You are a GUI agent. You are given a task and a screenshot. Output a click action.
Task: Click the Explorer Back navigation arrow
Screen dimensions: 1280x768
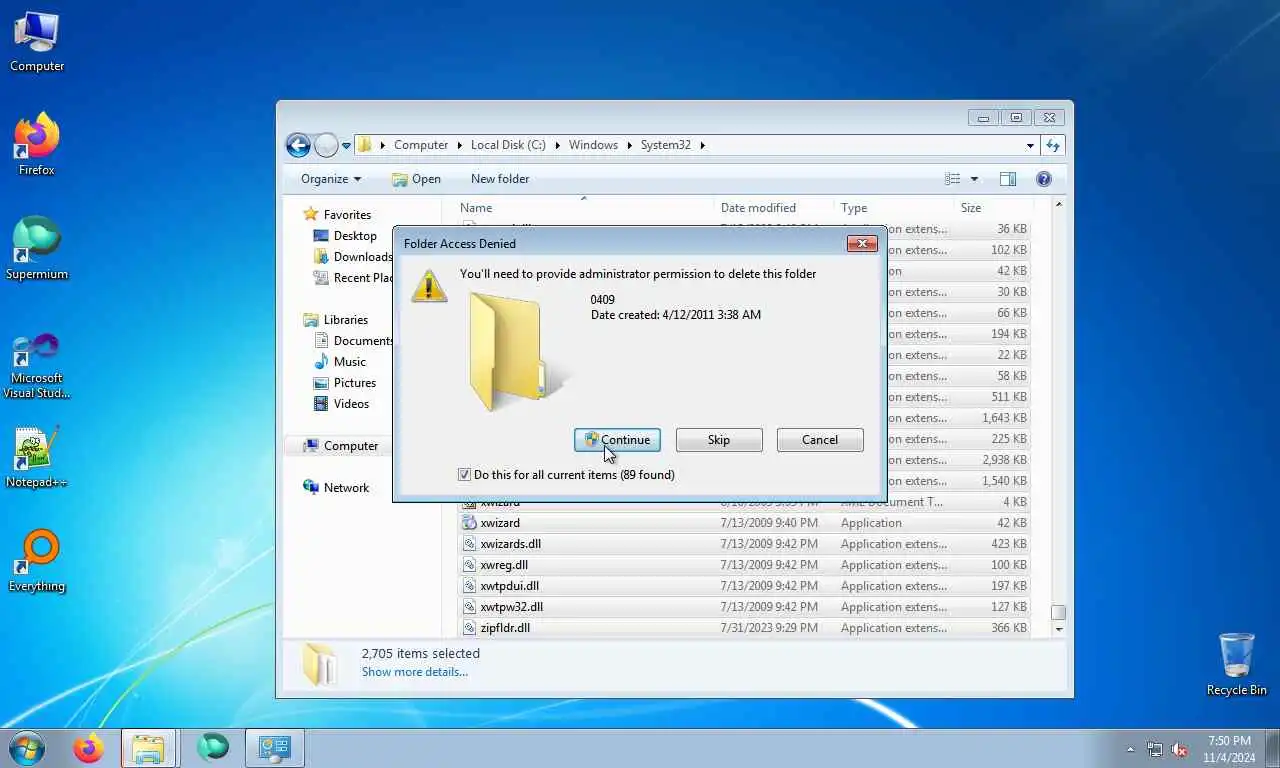click(x=298, y=145)
